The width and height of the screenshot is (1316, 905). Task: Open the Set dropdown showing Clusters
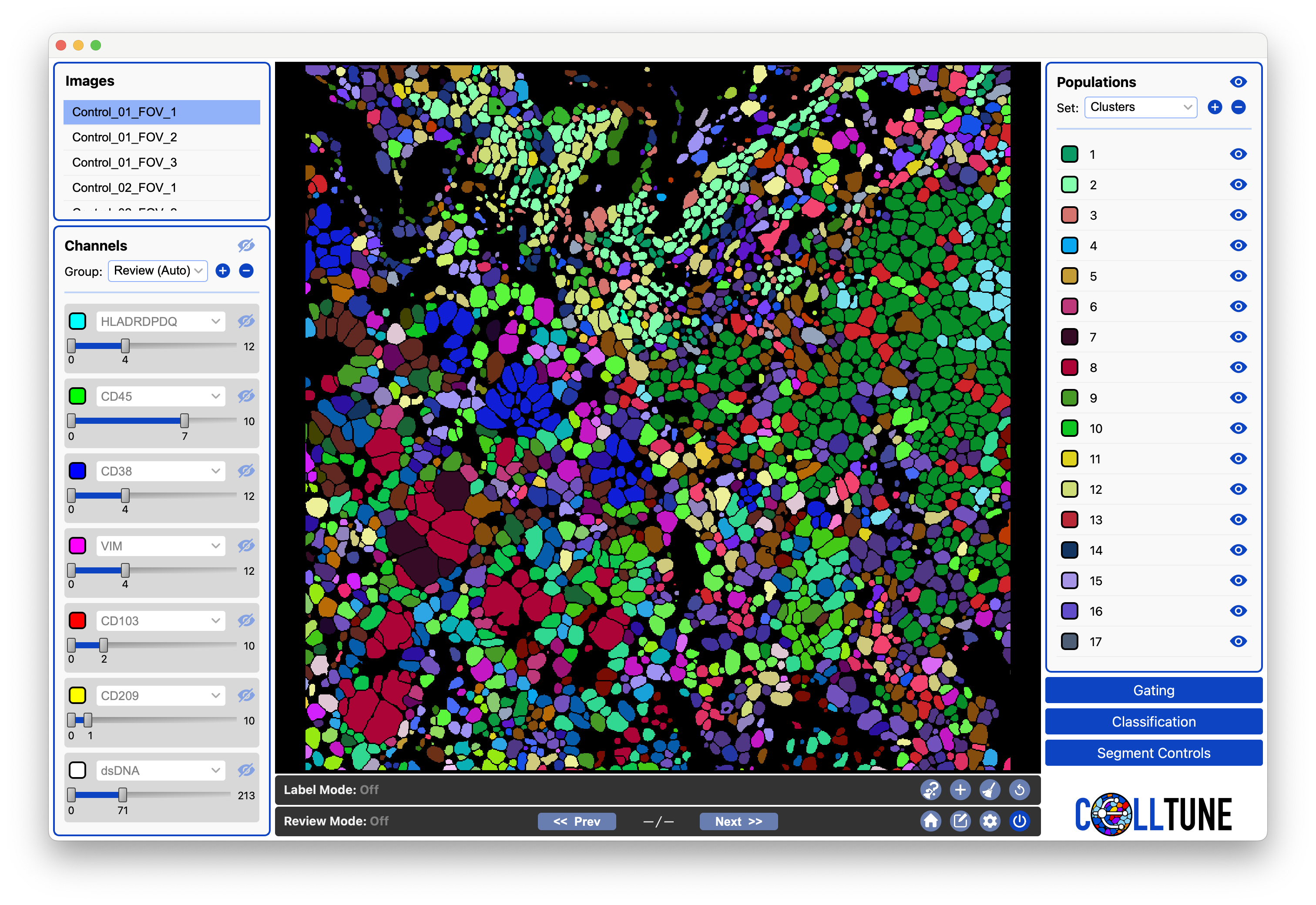tap(1140, 107)
